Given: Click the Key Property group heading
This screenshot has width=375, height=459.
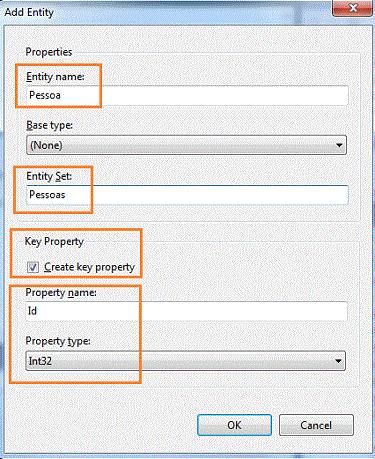Looking at the screenshot, I should (54, 241).
